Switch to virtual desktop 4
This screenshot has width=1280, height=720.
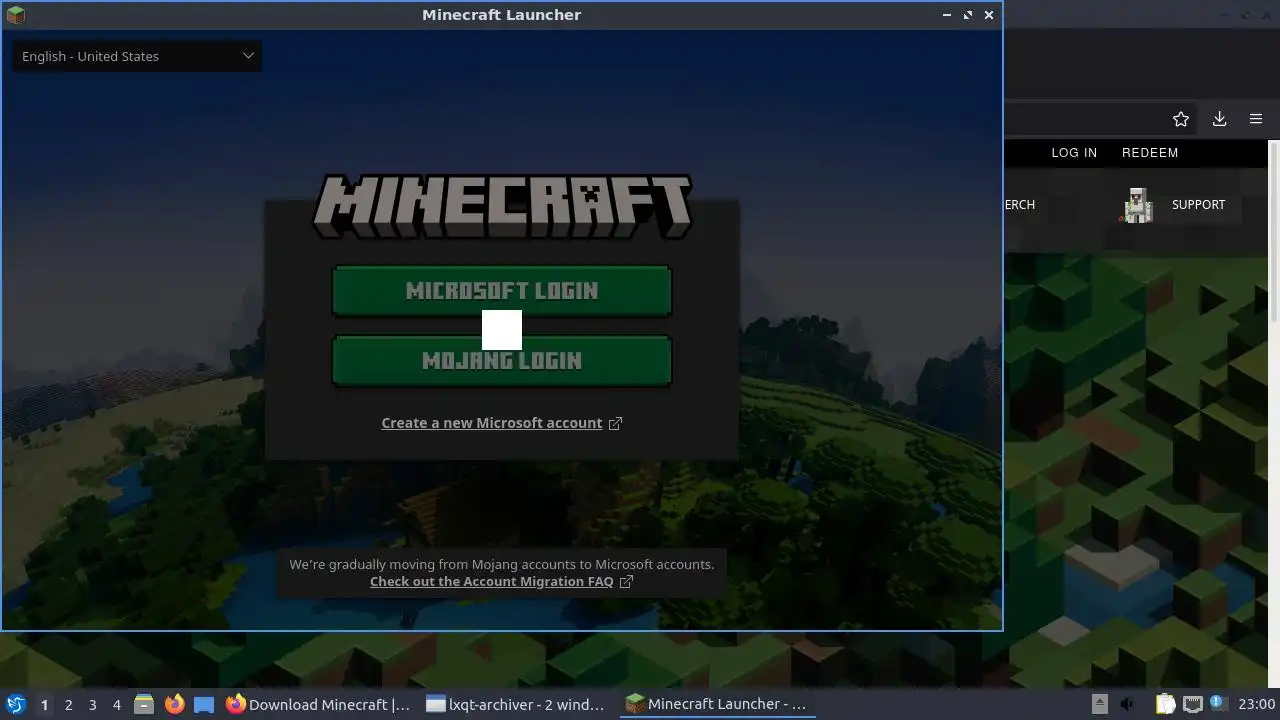tap(116, 705)
